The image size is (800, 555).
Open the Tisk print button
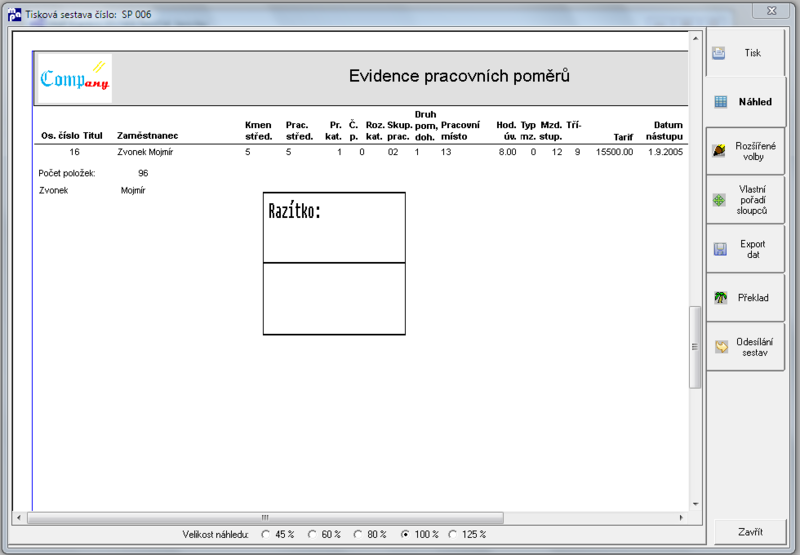click(745, 53)
